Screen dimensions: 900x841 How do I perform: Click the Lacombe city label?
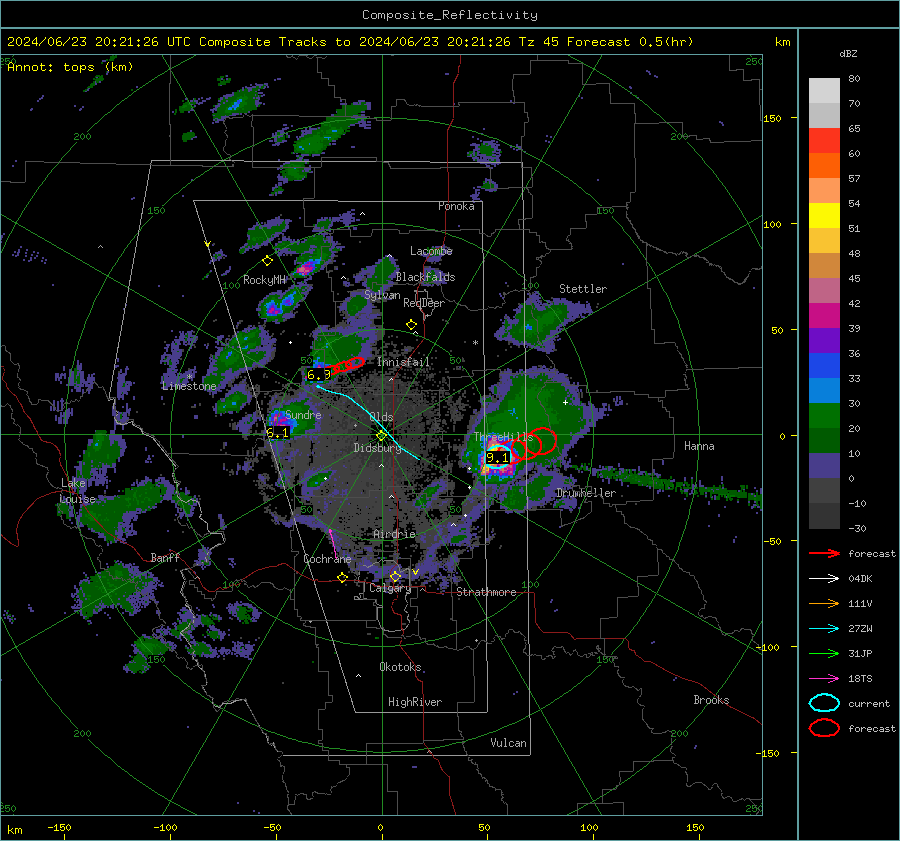click(431, 251)
